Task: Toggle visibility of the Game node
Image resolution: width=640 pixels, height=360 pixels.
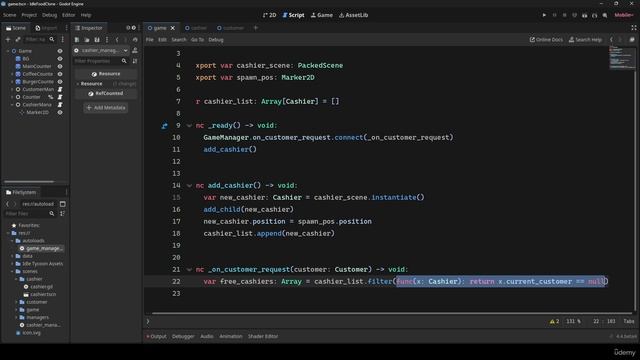Action: coord(60,51)
